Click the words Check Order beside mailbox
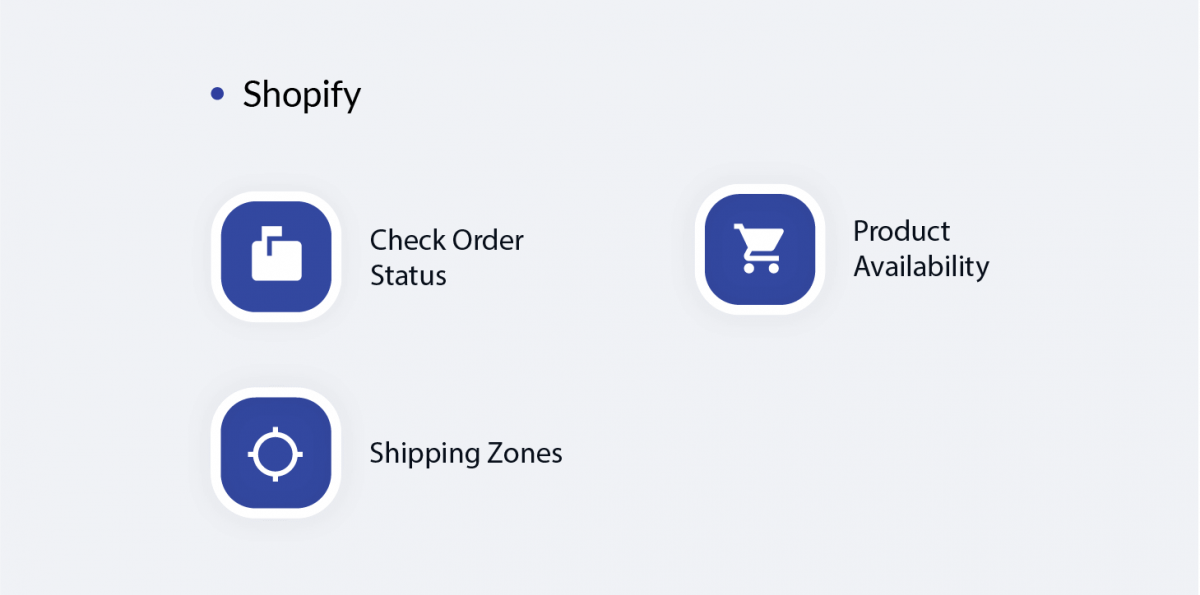 447,240
